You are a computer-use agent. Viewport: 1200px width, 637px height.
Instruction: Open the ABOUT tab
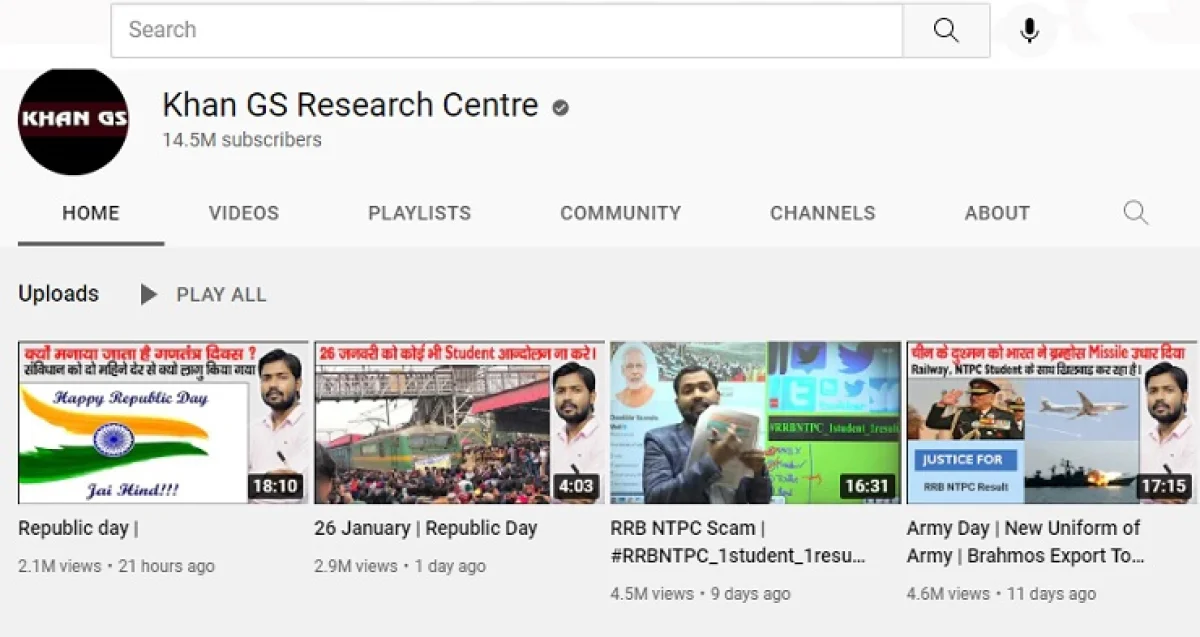997,213
